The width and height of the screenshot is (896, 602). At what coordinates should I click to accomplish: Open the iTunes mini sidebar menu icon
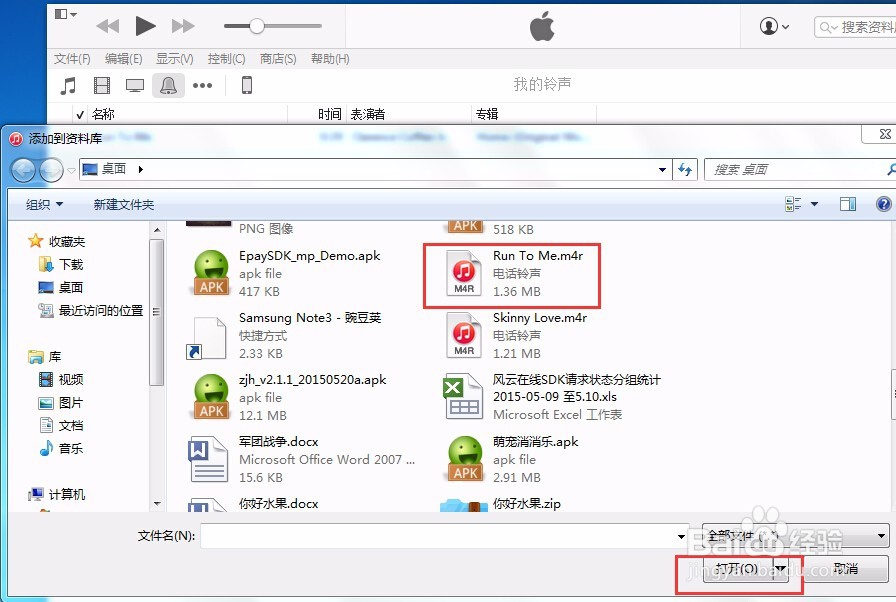[66, 14]
